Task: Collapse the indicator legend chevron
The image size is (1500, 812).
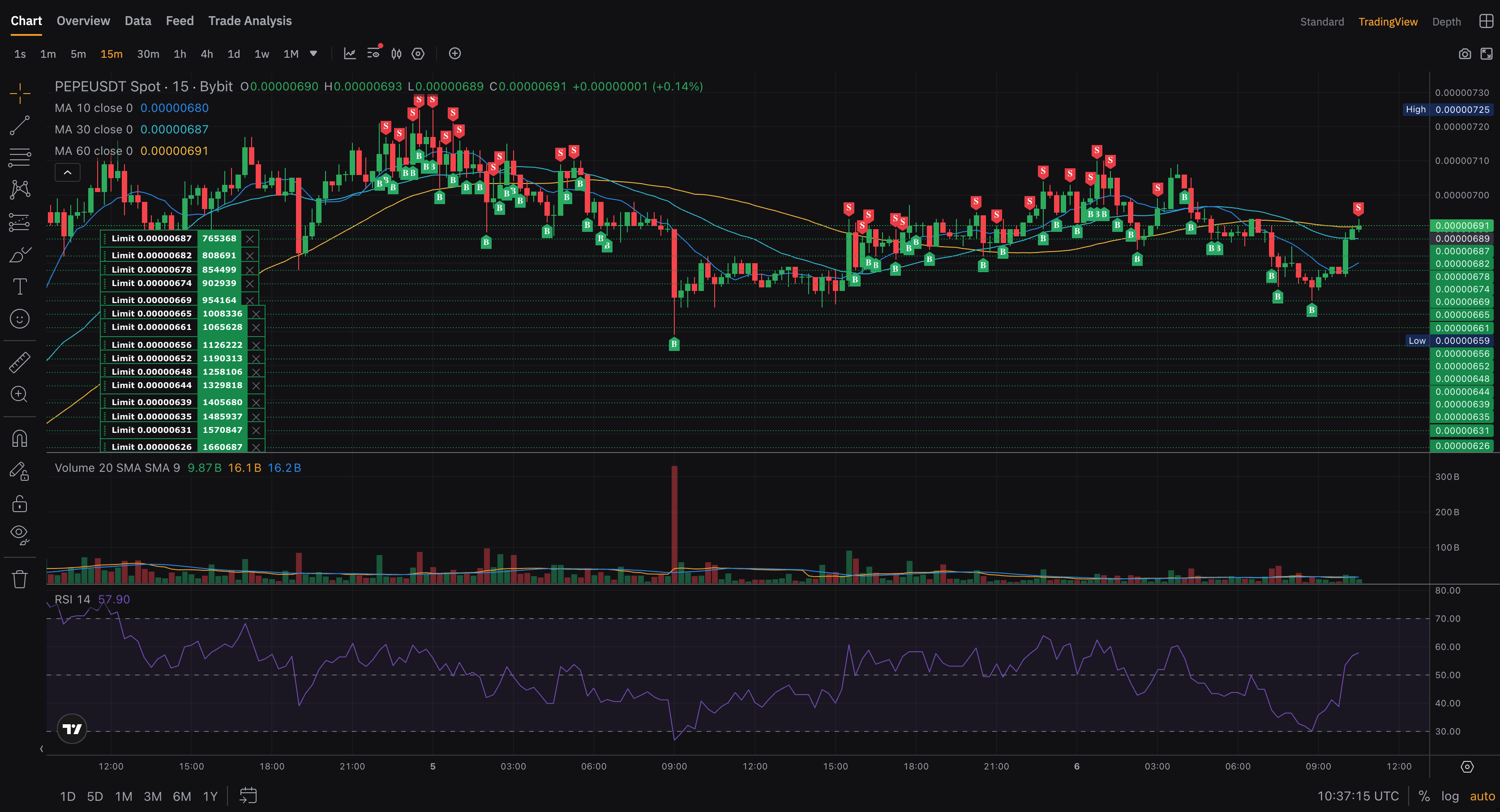Action: tap(68, 172)
